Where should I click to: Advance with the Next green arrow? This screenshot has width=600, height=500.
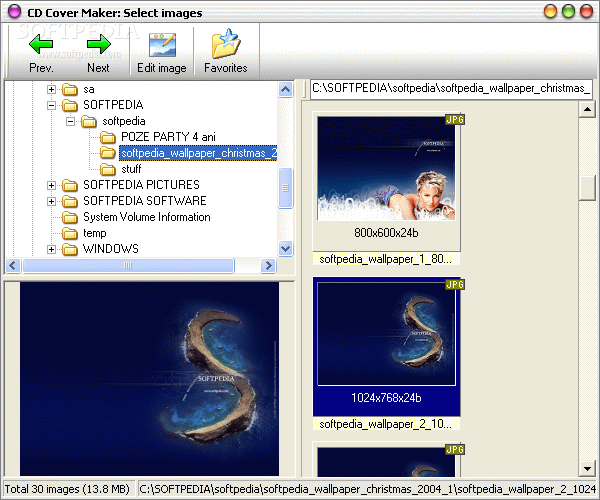98,44
